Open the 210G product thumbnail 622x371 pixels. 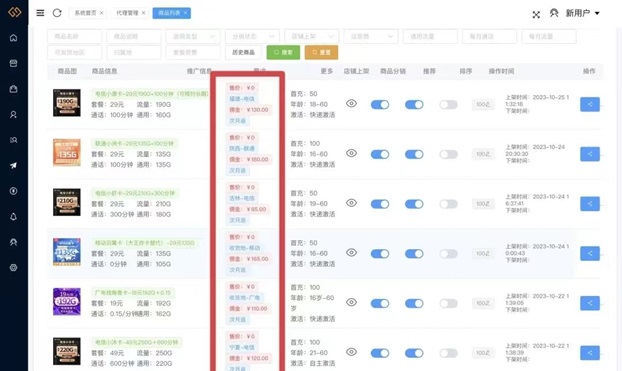pyautogui.click(x=67, y=202)
